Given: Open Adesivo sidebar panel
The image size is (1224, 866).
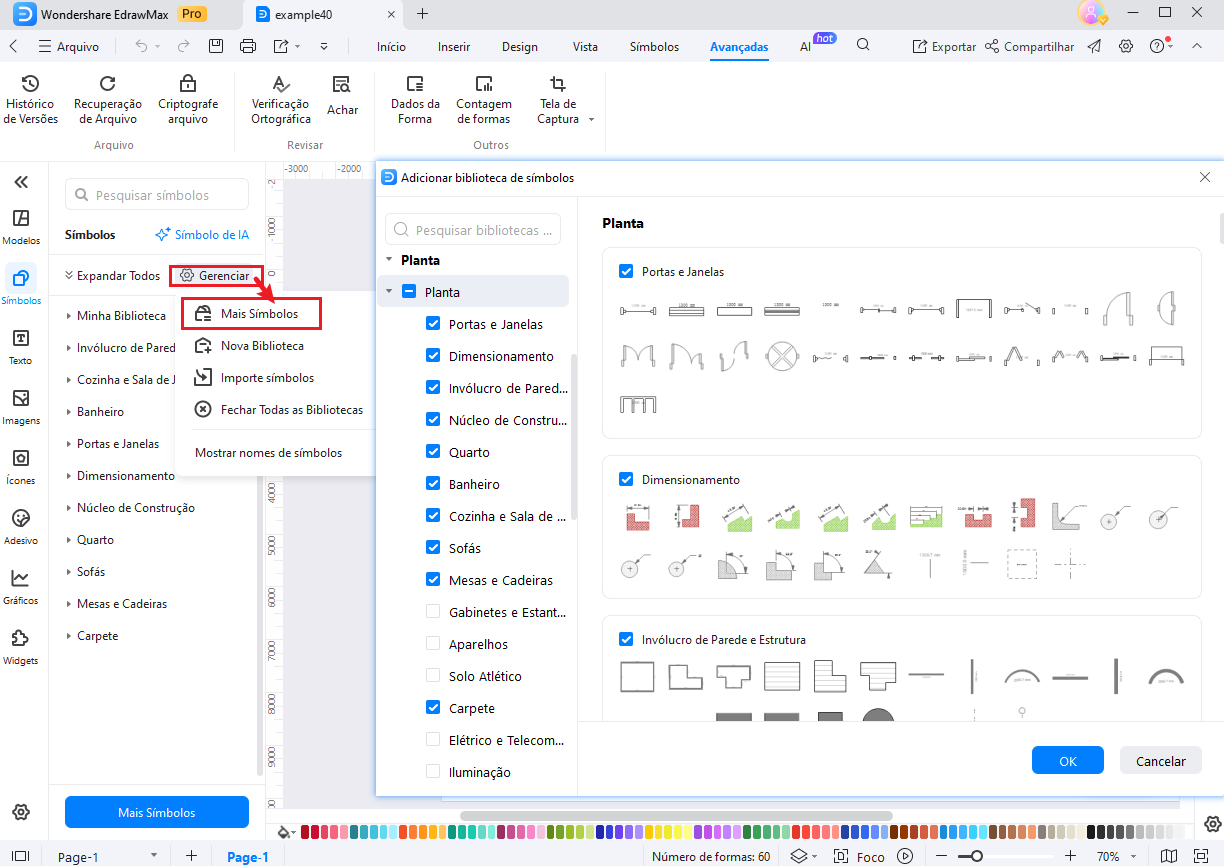Looking at the screenshot, I should (x=21, y=527).
